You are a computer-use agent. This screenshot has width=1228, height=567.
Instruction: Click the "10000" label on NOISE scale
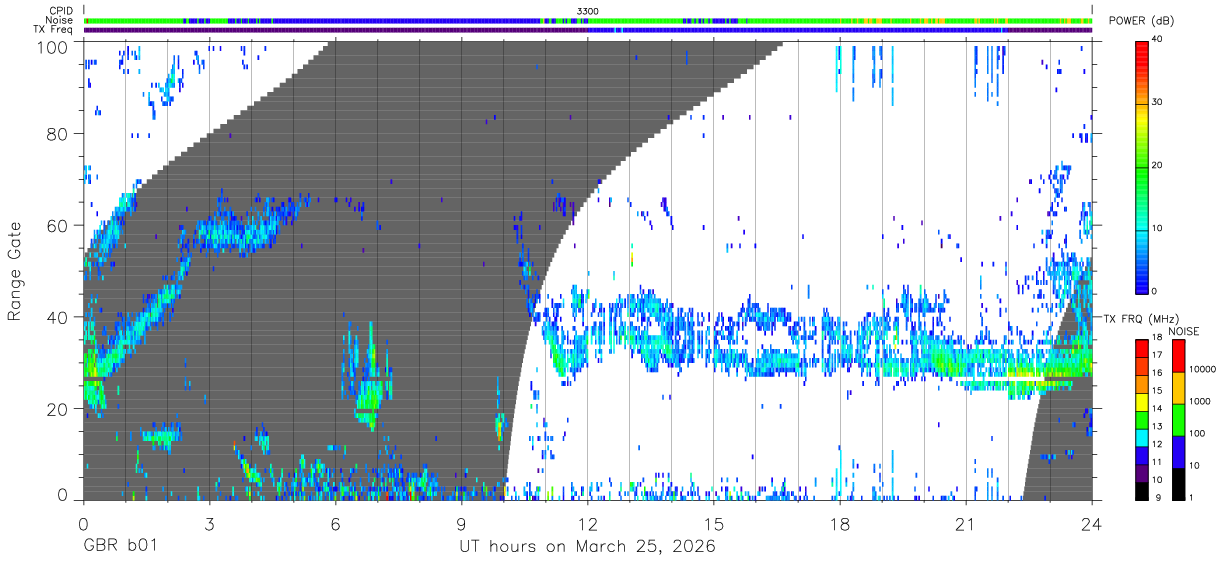tap(1203, 369)
